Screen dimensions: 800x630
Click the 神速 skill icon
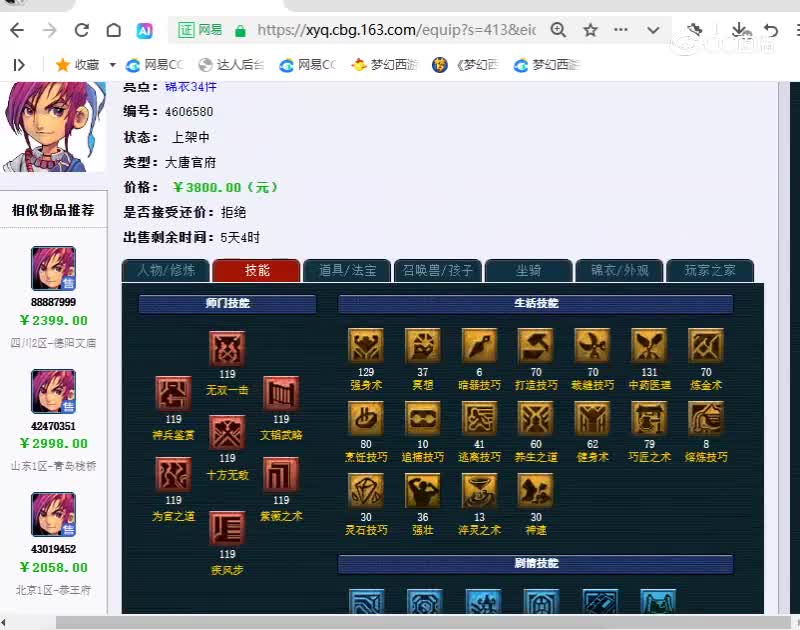pos(536,491)
